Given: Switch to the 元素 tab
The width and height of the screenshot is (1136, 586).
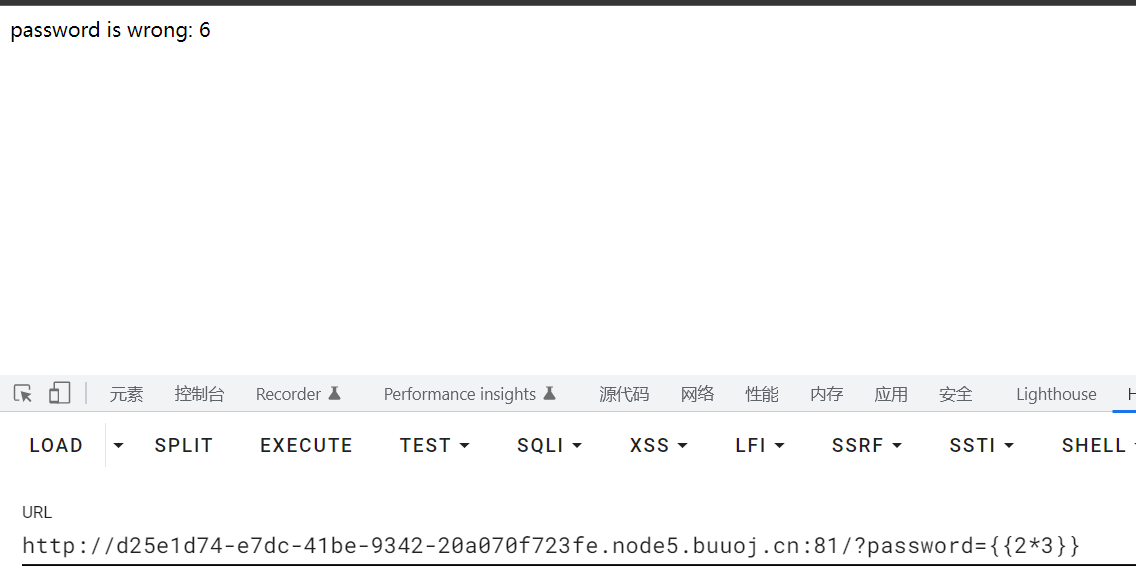Looking at the screenshot, I should 126,393.
